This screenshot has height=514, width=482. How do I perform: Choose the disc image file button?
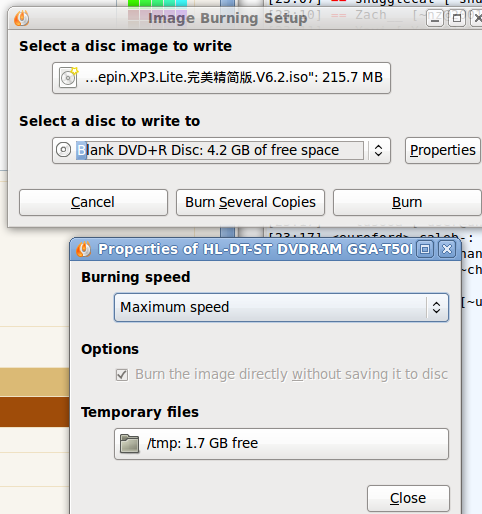(x=221, y=78)
